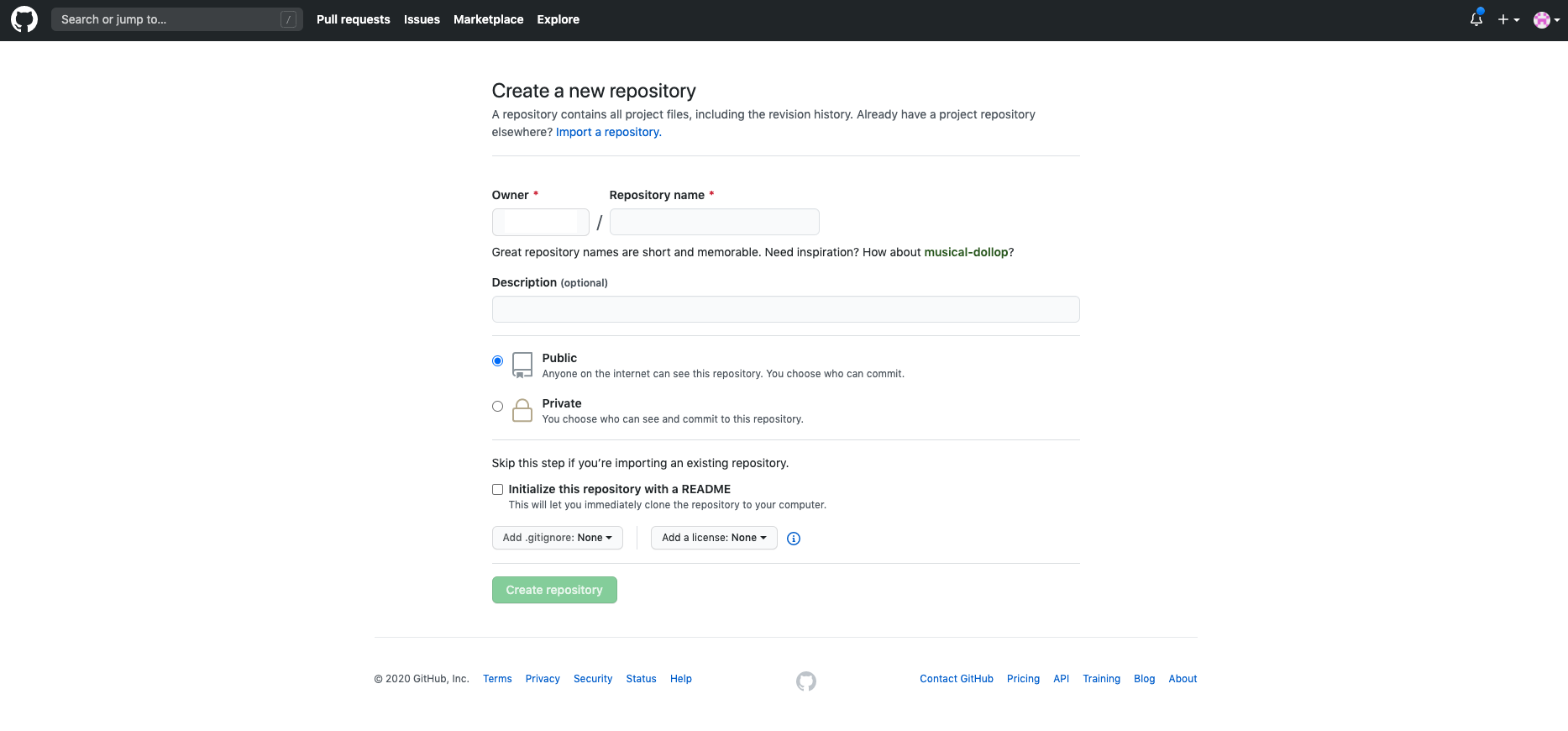Open the Training footer link
The width and height of the screenshot is (1568, 731).
coord(1101,679)
